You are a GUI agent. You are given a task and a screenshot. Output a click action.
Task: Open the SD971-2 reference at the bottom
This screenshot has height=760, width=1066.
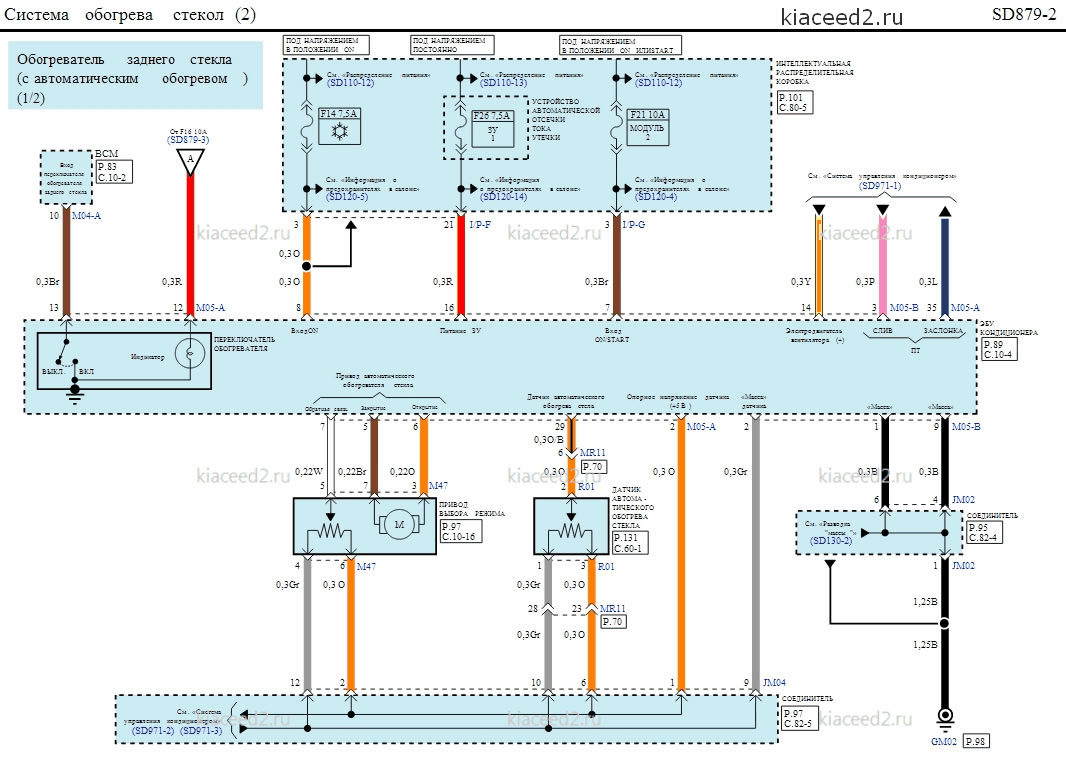click(153, 731)
